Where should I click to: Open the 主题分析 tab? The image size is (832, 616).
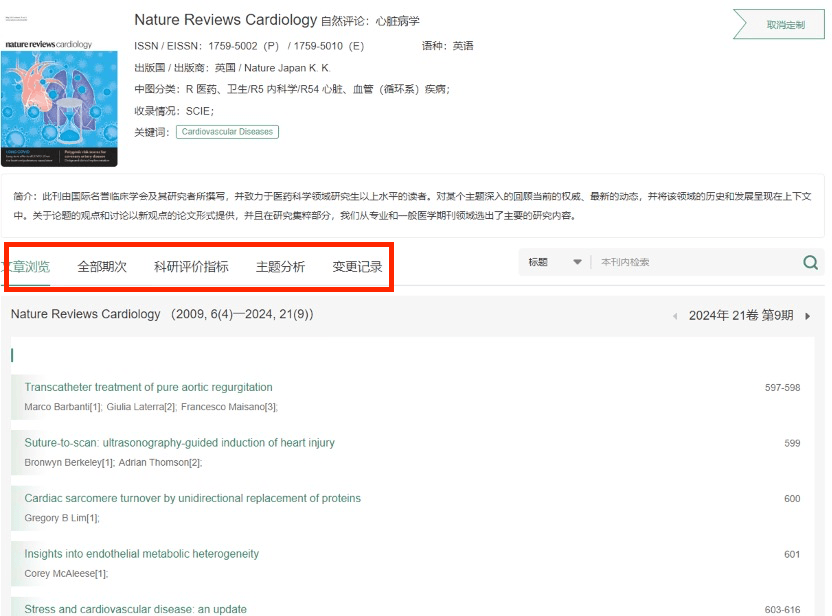tap(280, 266)
